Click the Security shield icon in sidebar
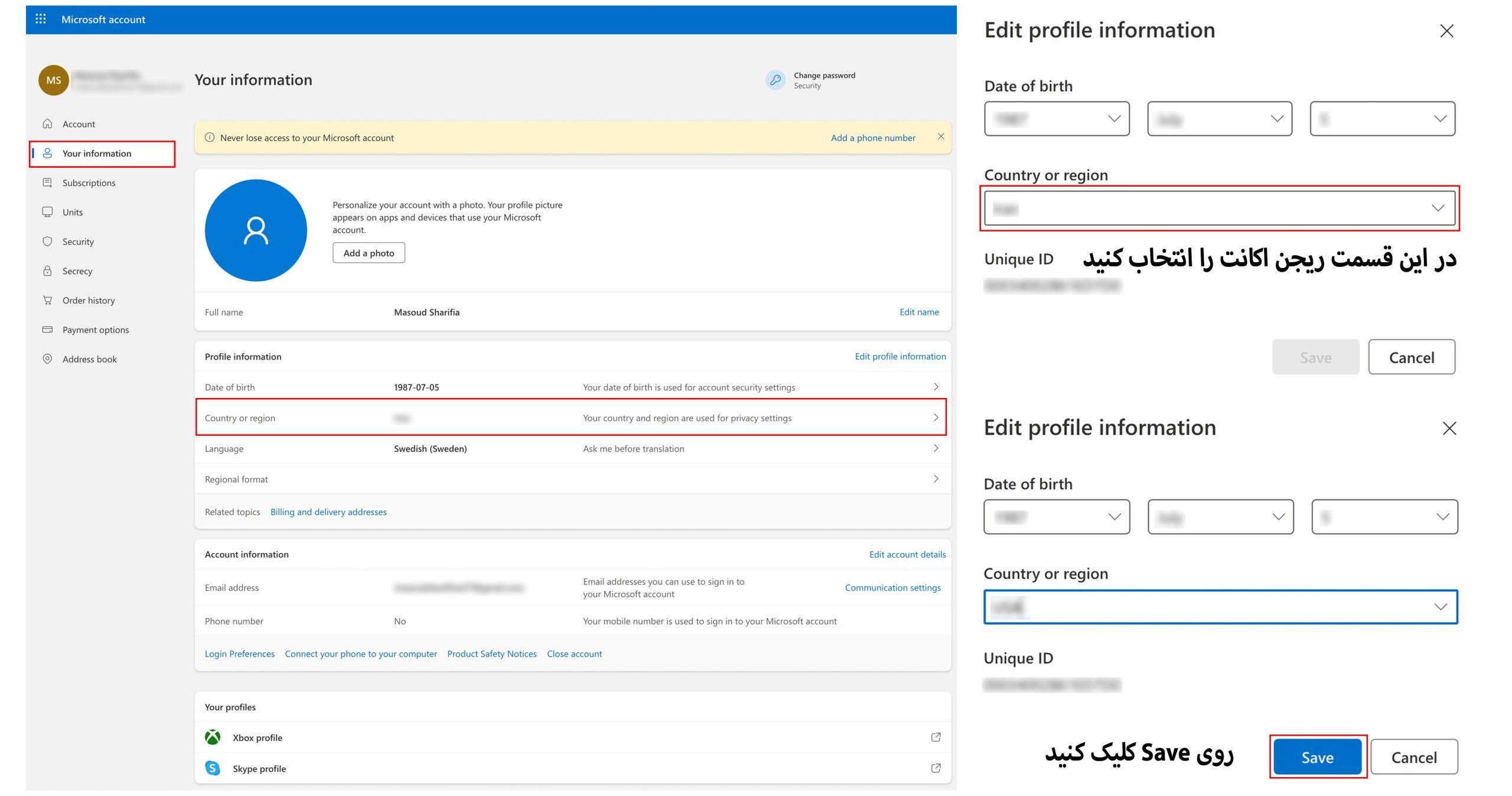This screenshot has width=1512, height=796. coord(47,241)
